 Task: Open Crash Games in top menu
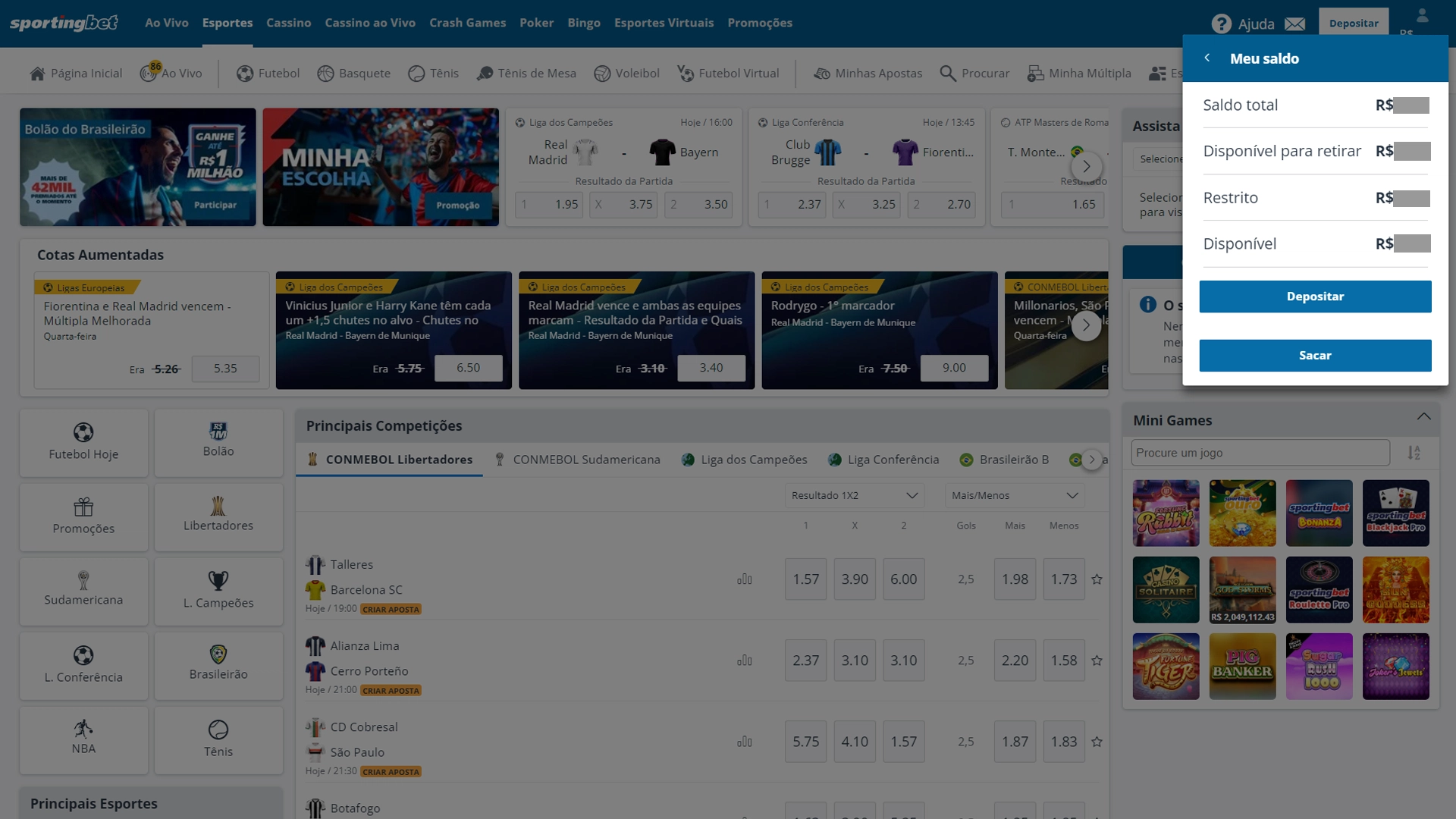pos(467,23)
